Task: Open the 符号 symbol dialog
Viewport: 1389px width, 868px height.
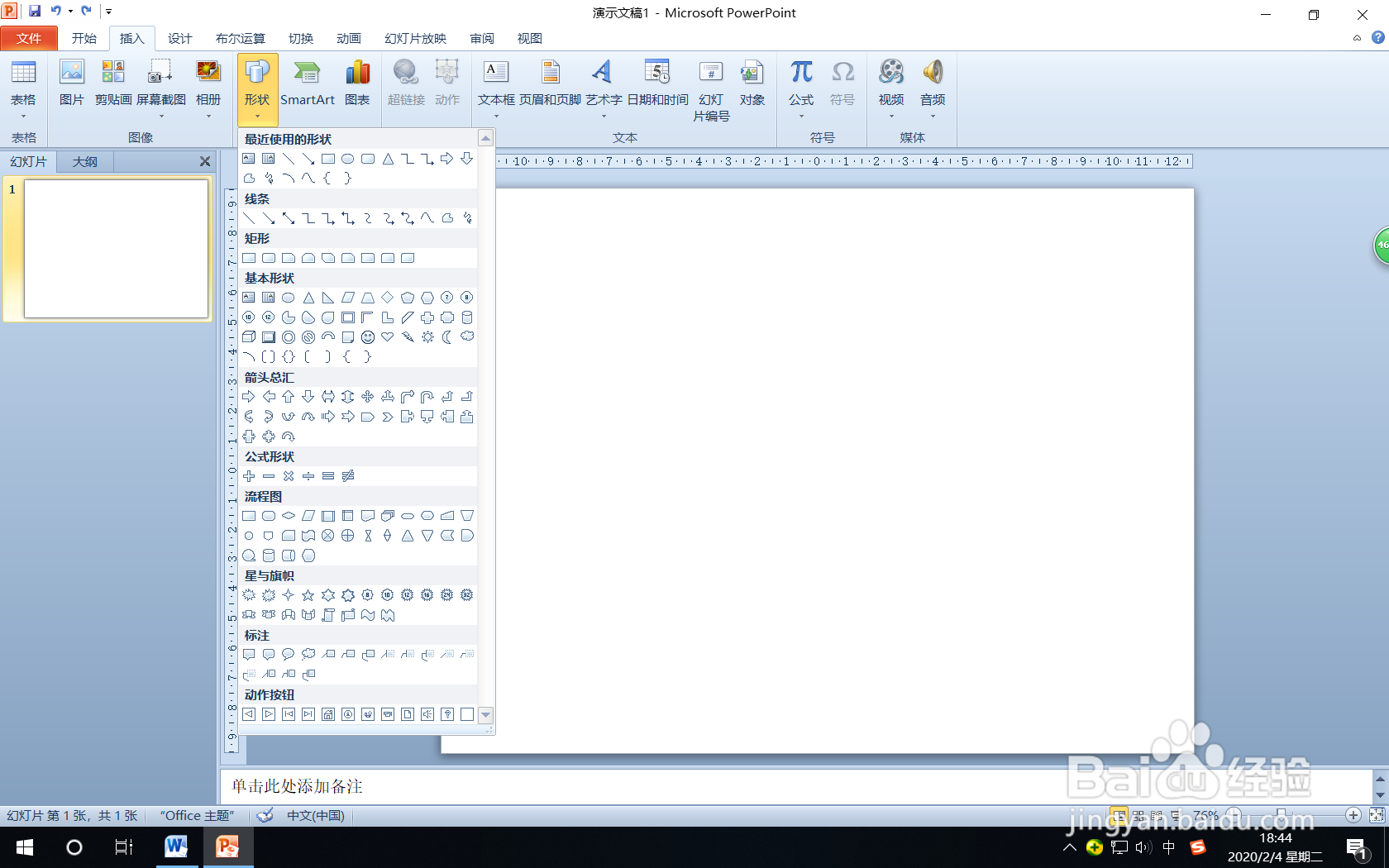Action: tap(842, 83)
